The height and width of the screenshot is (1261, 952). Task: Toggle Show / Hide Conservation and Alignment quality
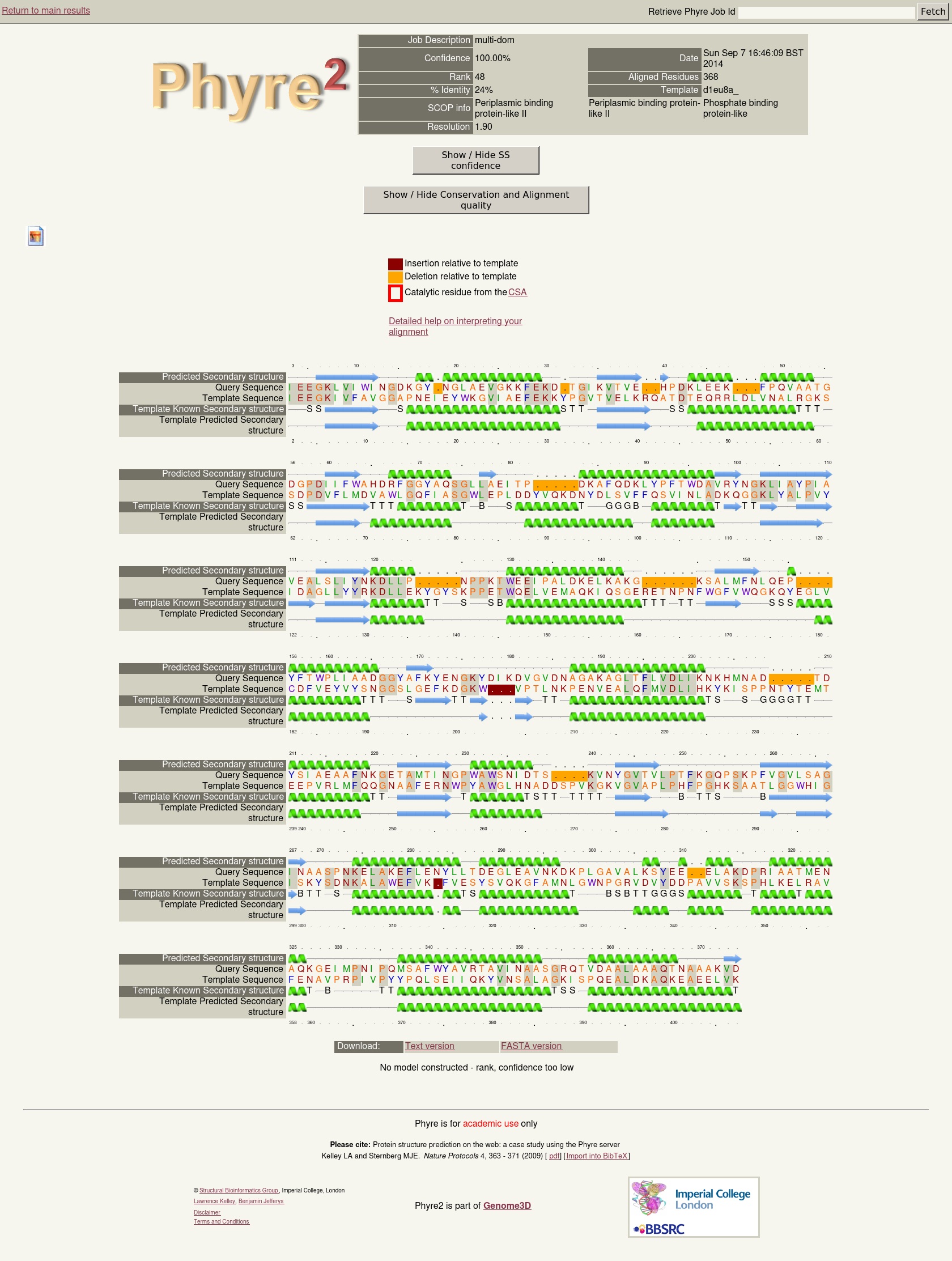click(x=475, y=200)
